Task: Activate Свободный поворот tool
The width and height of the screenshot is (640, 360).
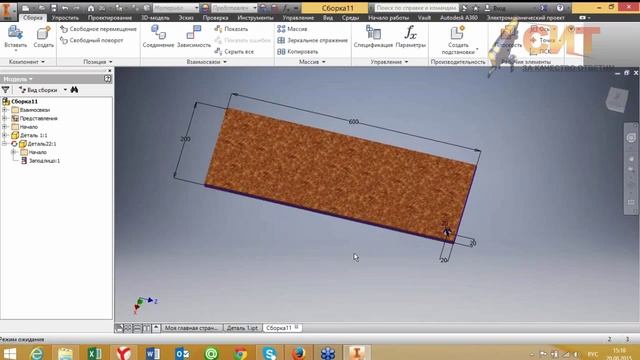Action: [x=91, y=40]
